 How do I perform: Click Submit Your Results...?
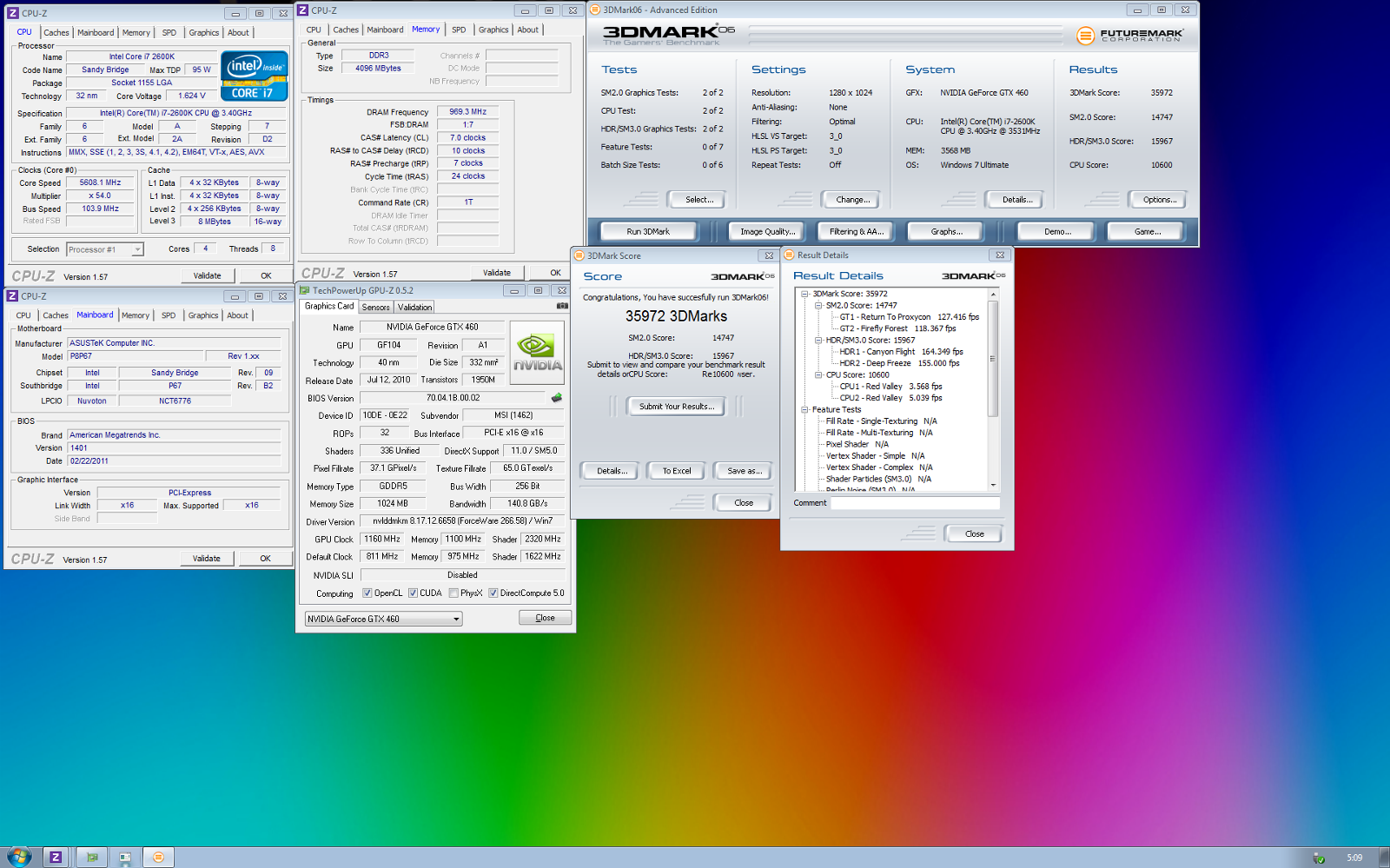coord(677,407)
